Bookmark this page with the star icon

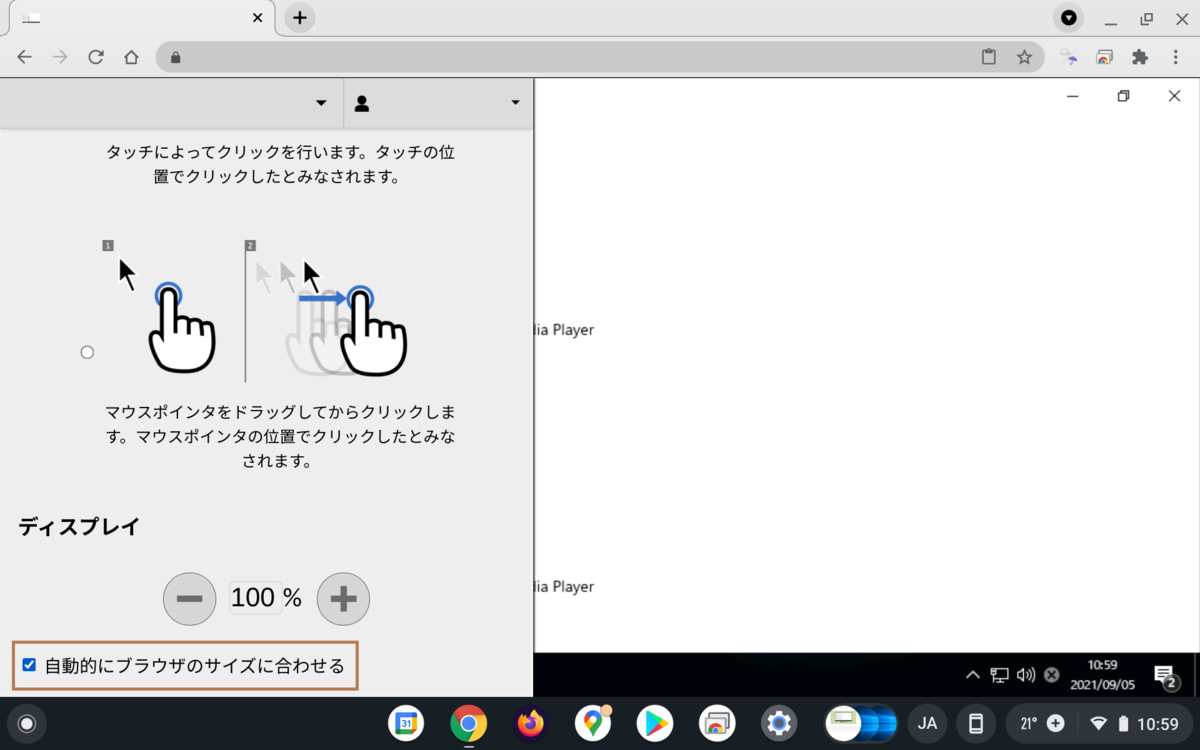[x=1024, y=57]
